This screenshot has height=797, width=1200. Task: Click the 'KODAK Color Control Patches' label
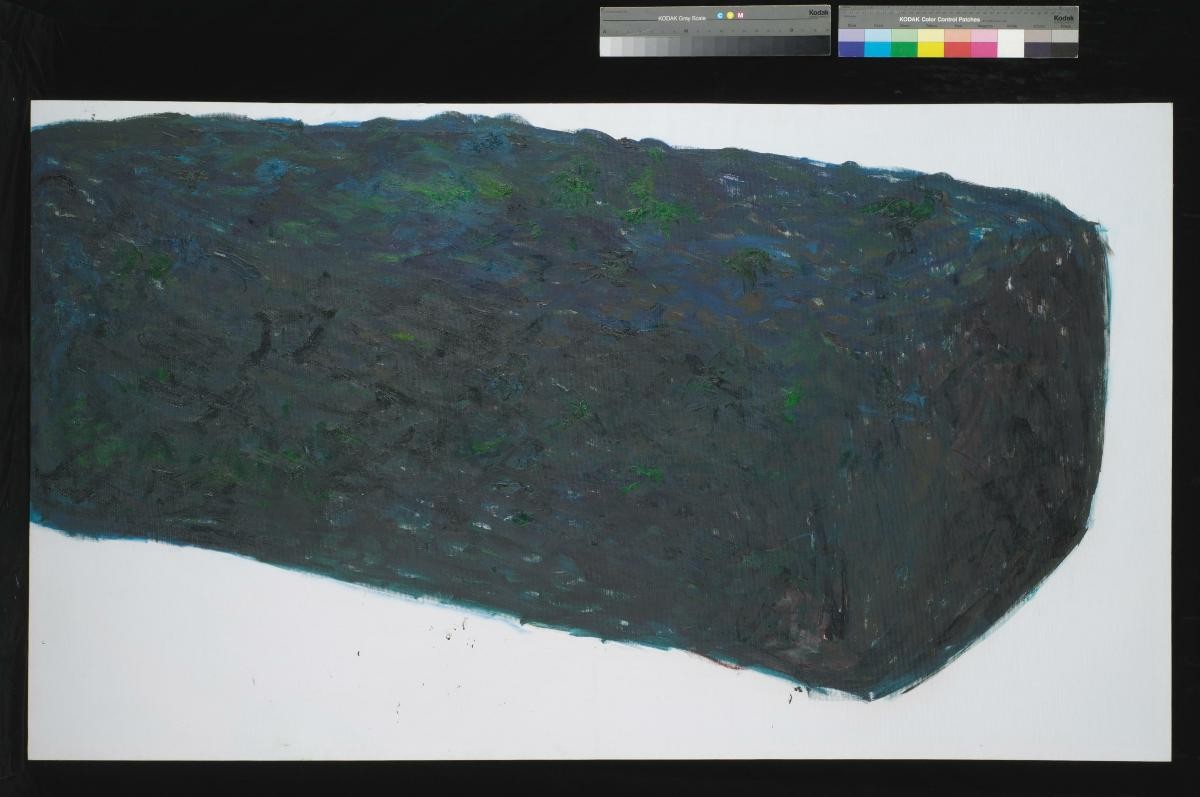point(939,19)
